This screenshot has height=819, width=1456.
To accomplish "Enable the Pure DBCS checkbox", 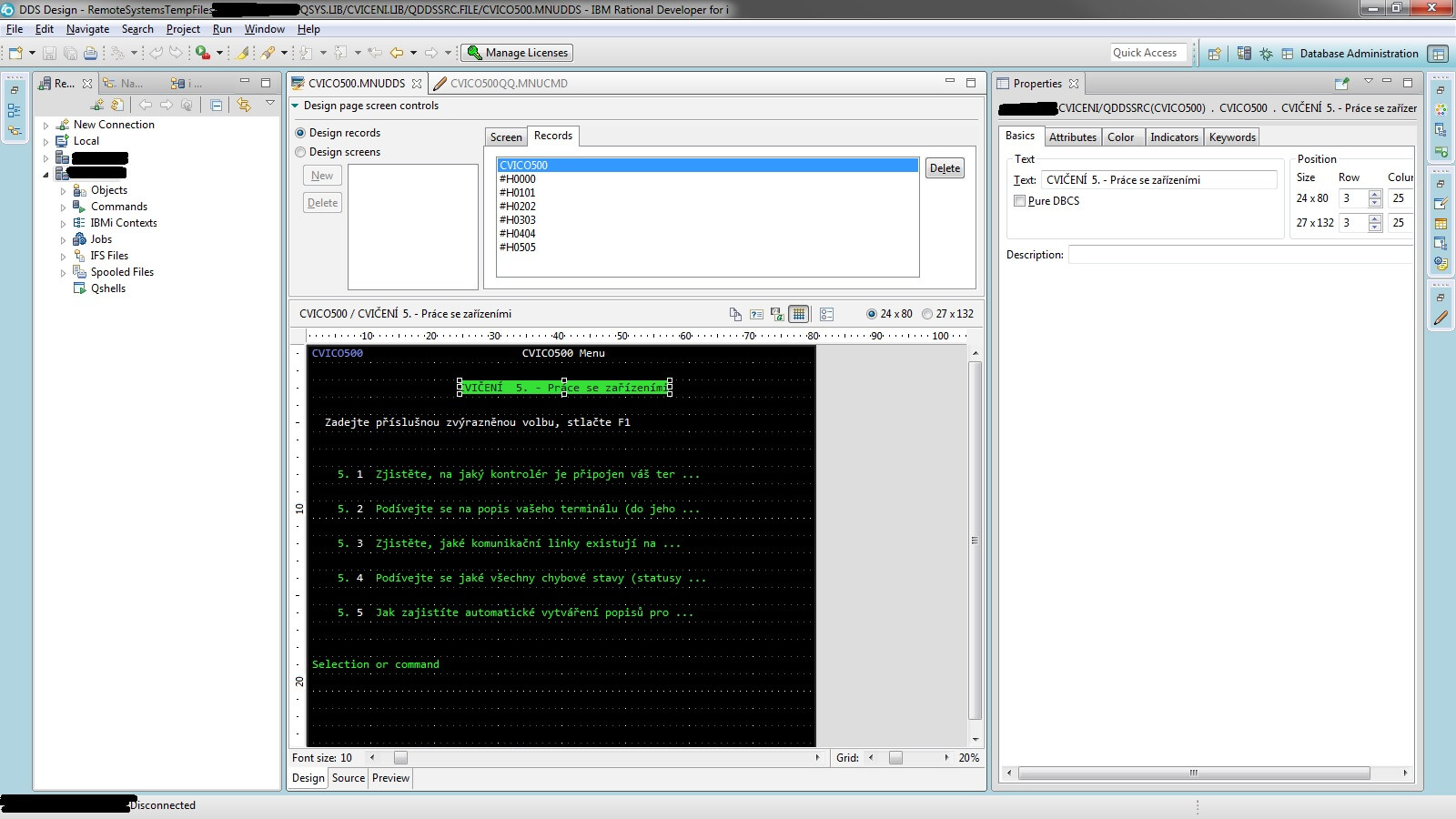I will [x=1020, y=201].
